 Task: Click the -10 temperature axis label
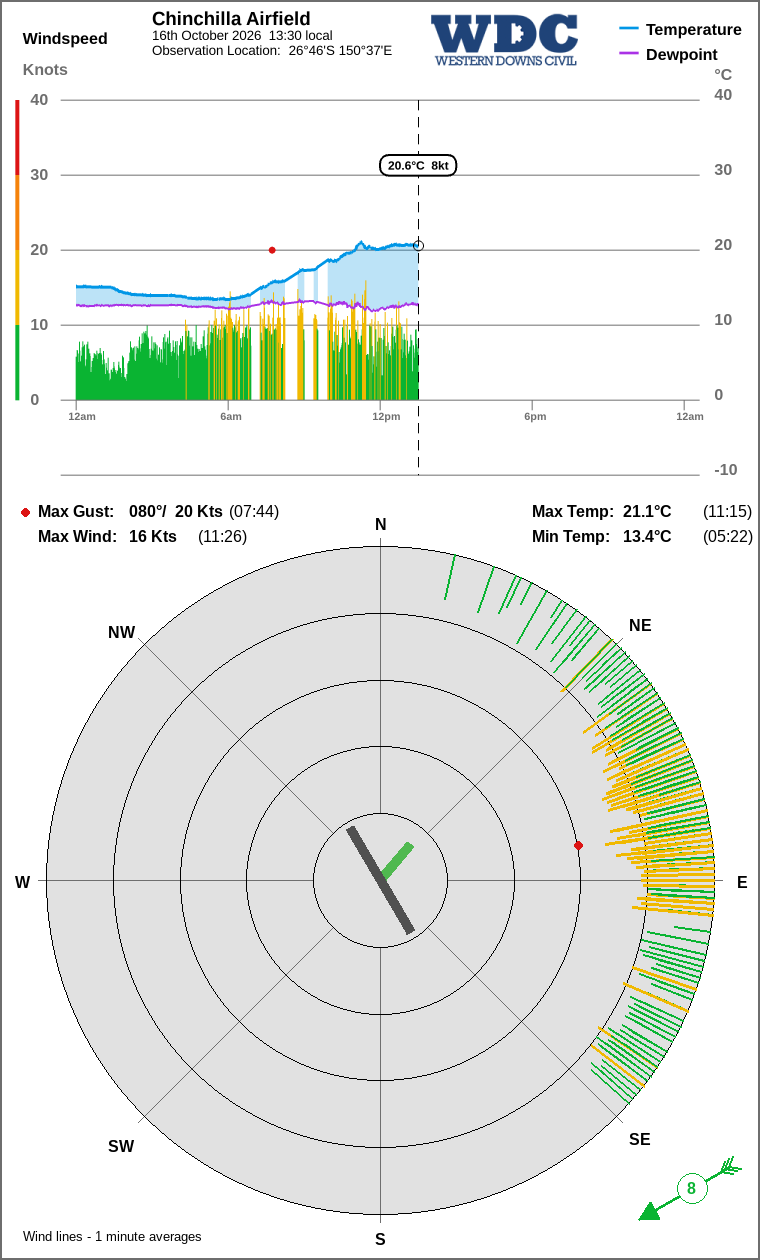(725, 470)
